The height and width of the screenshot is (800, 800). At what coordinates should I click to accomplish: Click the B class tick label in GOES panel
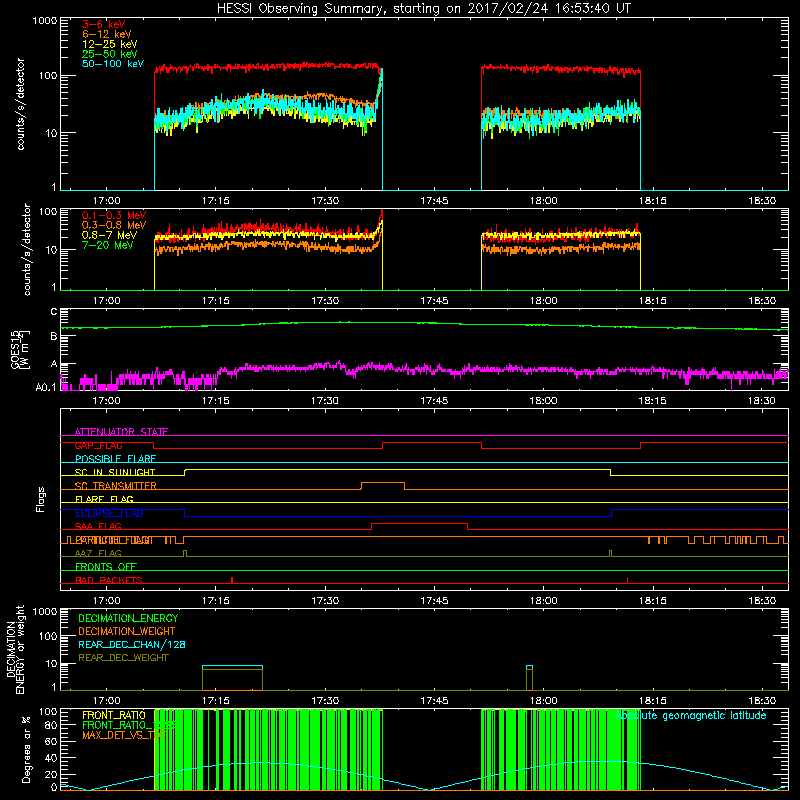click(54, 336)
